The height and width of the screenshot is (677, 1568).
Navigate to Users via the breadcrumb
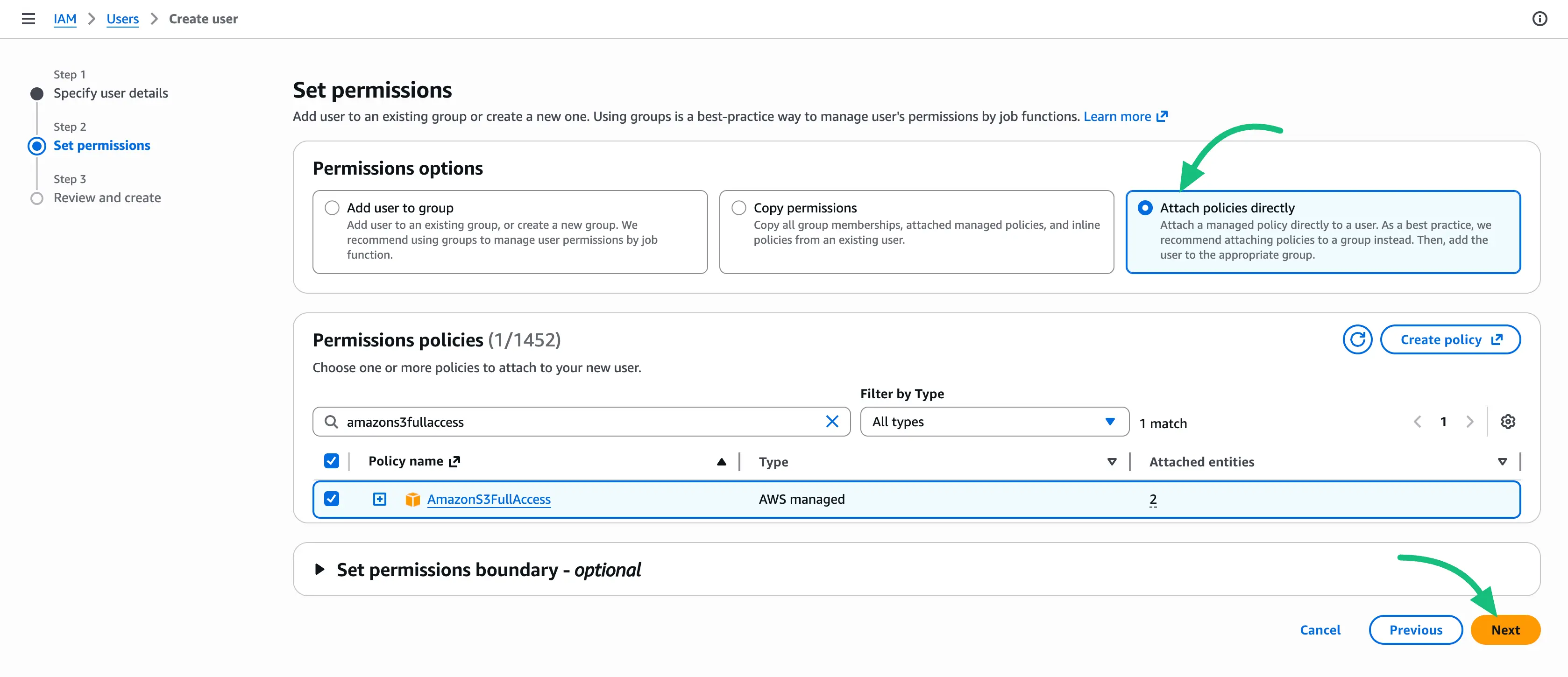pyautogui.click(x=122, y=19)
